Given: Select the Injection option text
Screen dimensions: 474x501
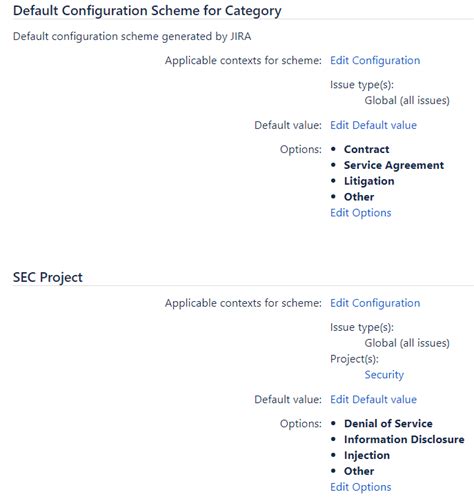Looking at the screenshot, I should [367, 455].
